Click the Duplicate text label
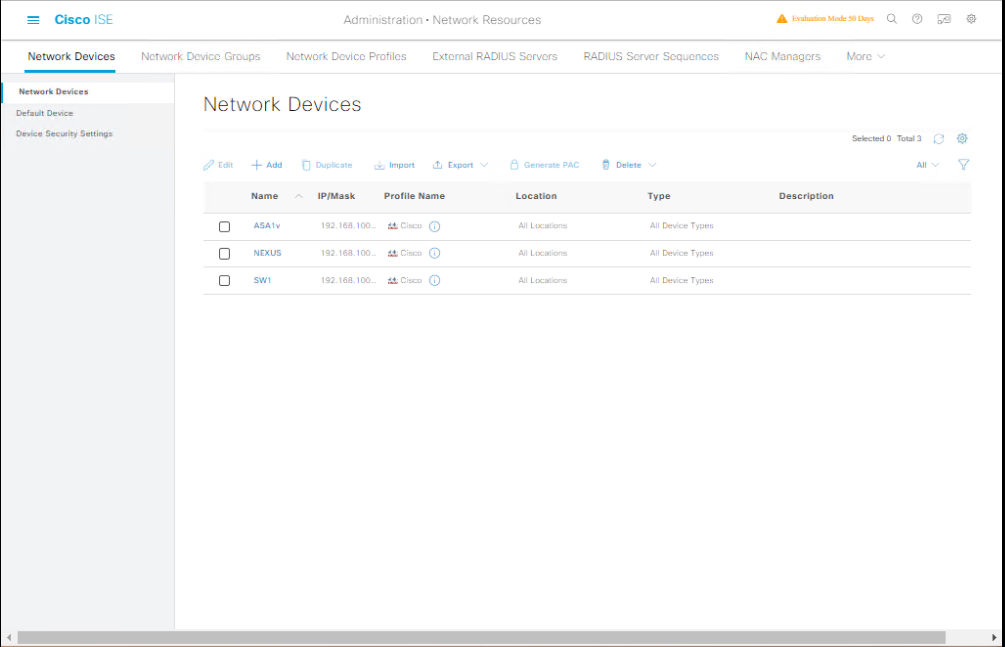Image resolution: width=1005 pixels, height=647 pixels. tap(334, 165)
